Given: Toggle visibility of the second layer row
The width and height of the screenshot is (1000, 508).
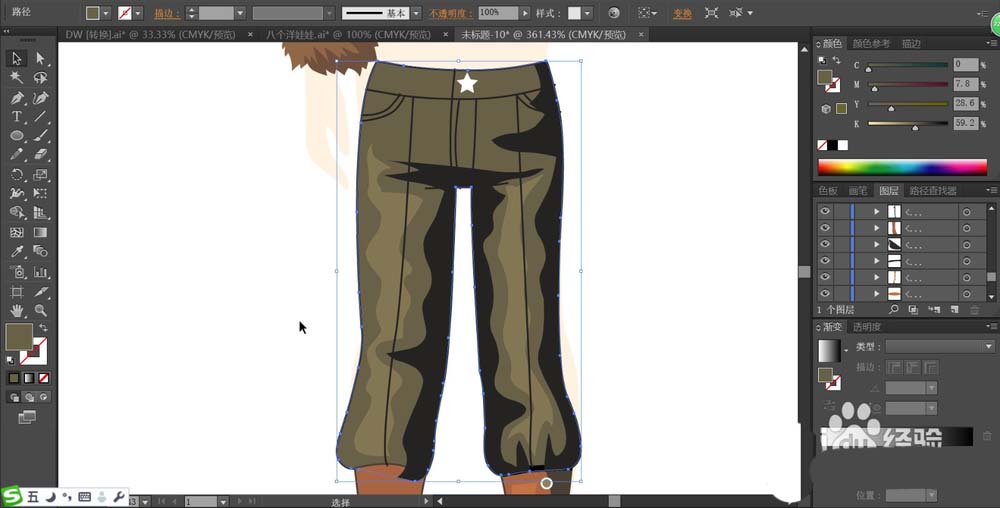Looking at the screenshot, I should coord(825,228).
